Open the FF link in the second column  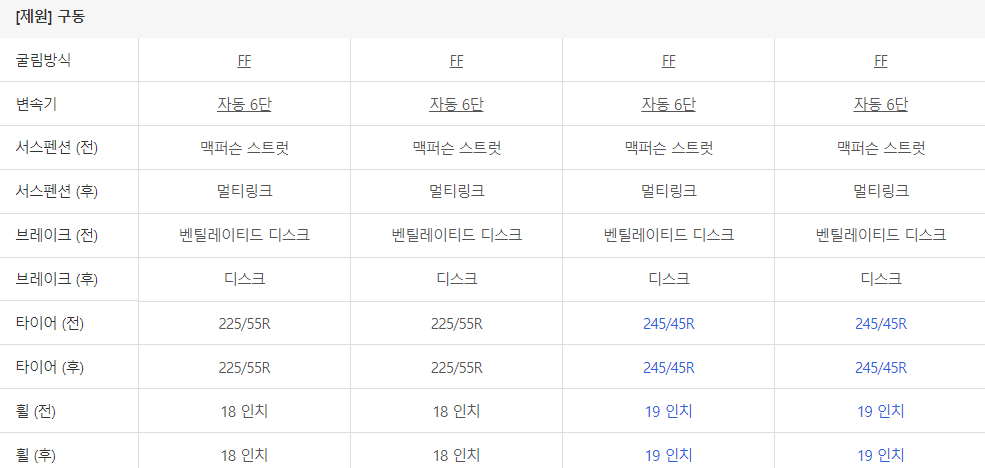[x=457, y=61]
